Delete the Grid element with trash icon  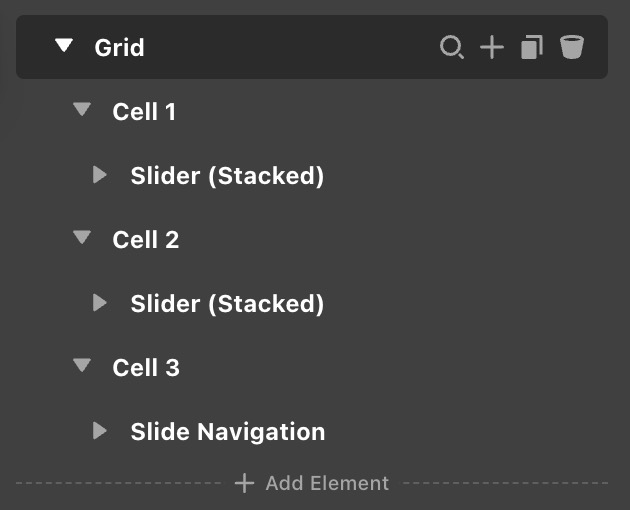click(572, 47)
